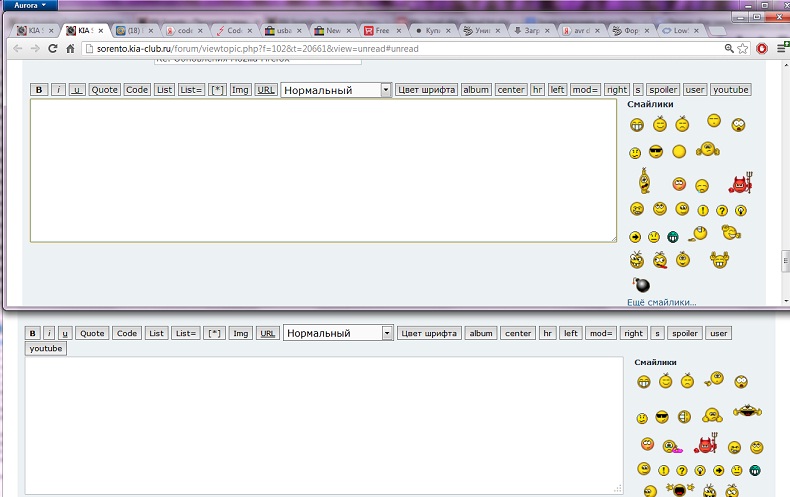Switch to the 'Купи' browser tab
The height and width of the screenshot is (497, 790).
pos(432,30)
